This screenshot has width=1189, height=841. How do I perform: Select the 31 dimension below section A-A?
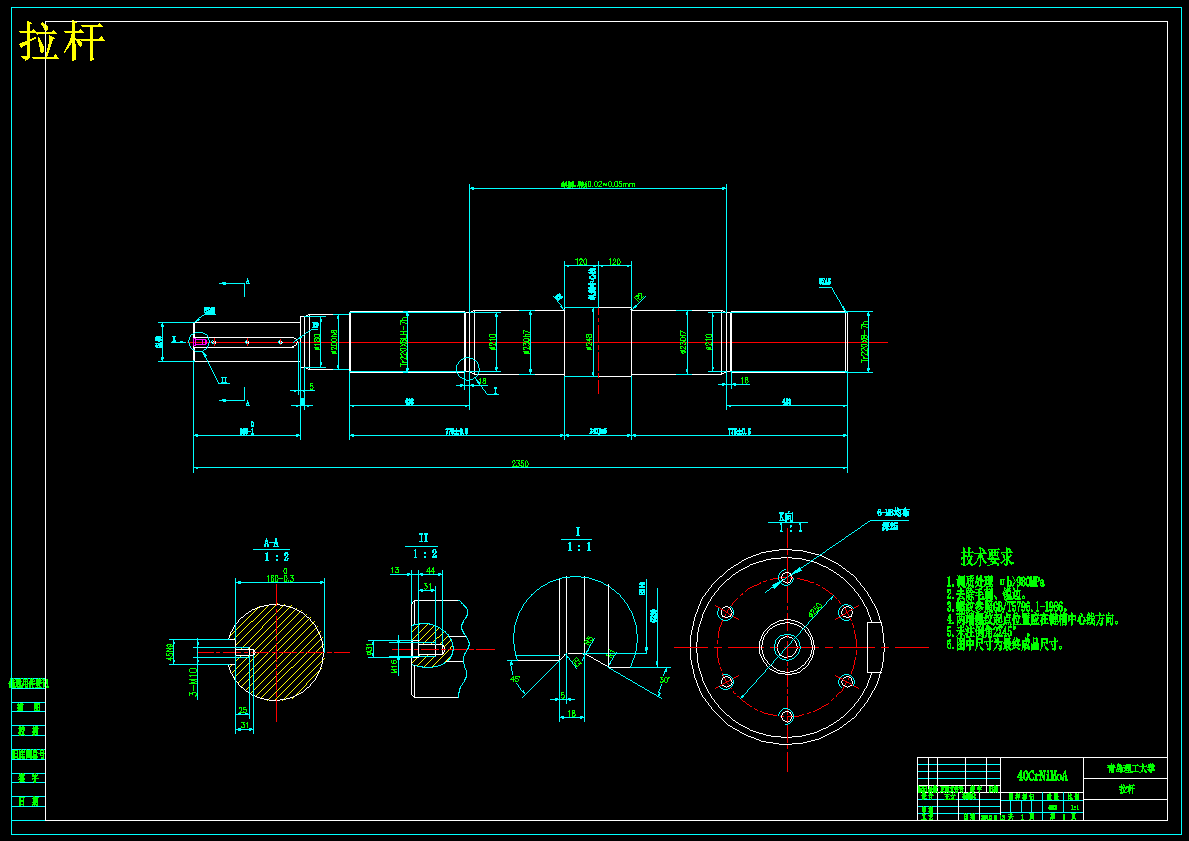[244, 726]
